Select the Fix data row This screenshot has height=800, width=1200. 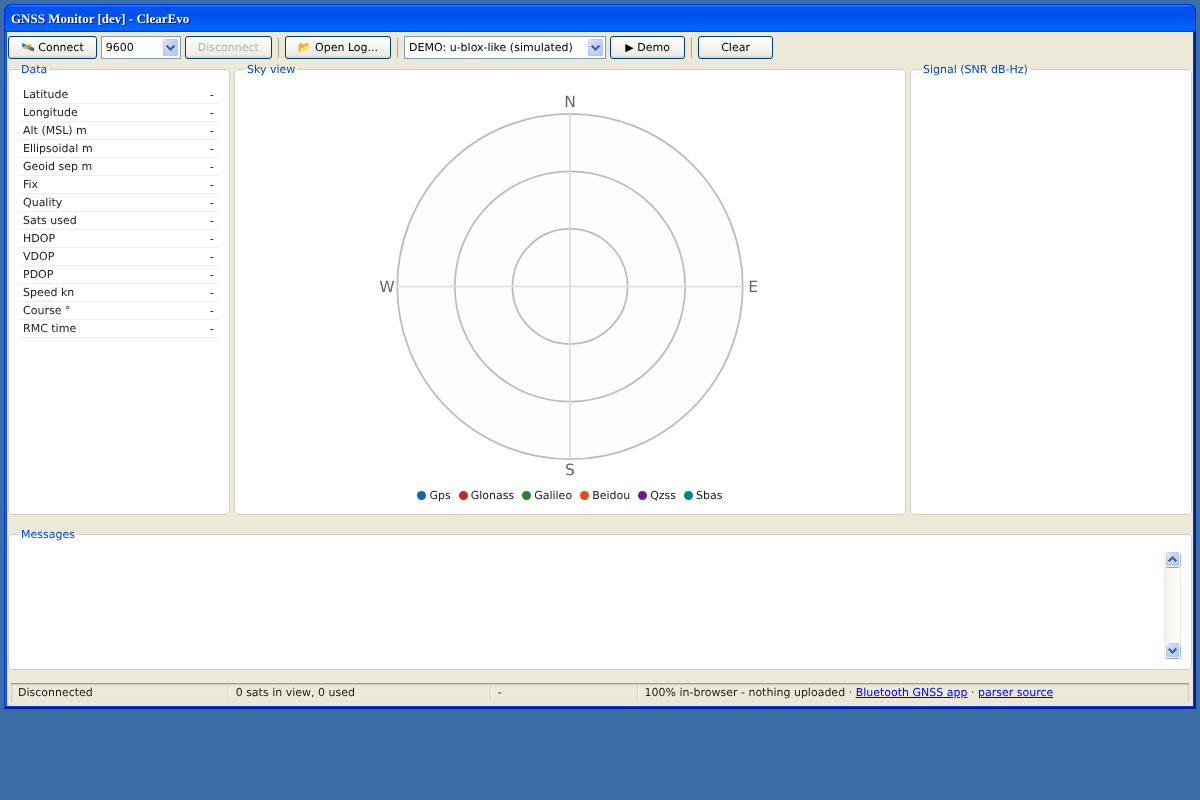[119, 185]
